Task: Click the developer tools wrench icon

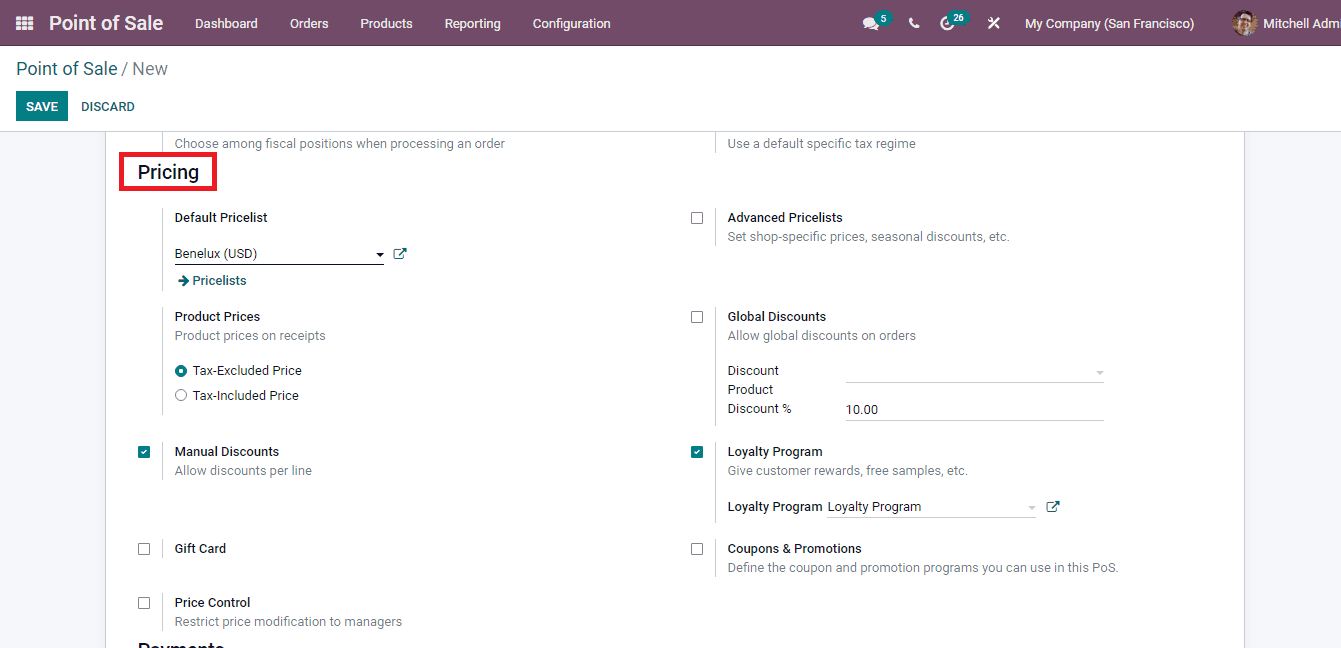Action: point(993,22)
